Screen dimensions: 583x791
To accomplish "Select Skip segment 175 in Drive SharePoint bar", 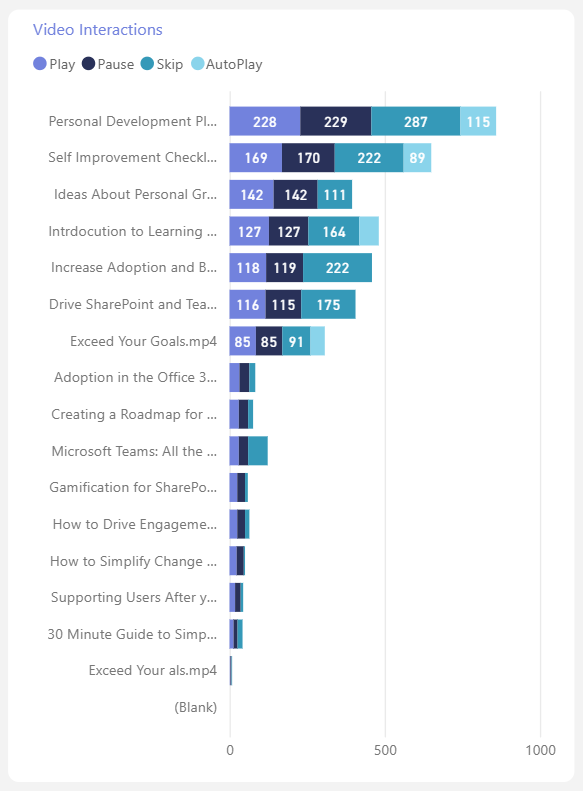I will tap(328, 304).
